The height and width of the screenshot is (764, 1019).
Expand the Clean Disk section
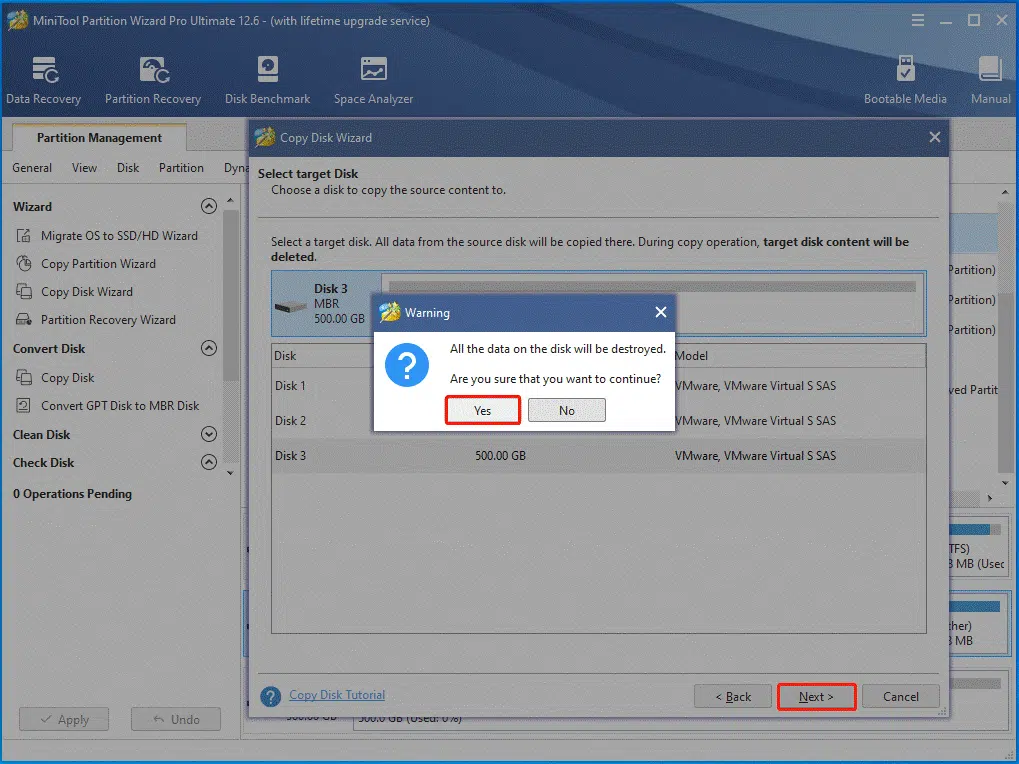tap(209, 435)
